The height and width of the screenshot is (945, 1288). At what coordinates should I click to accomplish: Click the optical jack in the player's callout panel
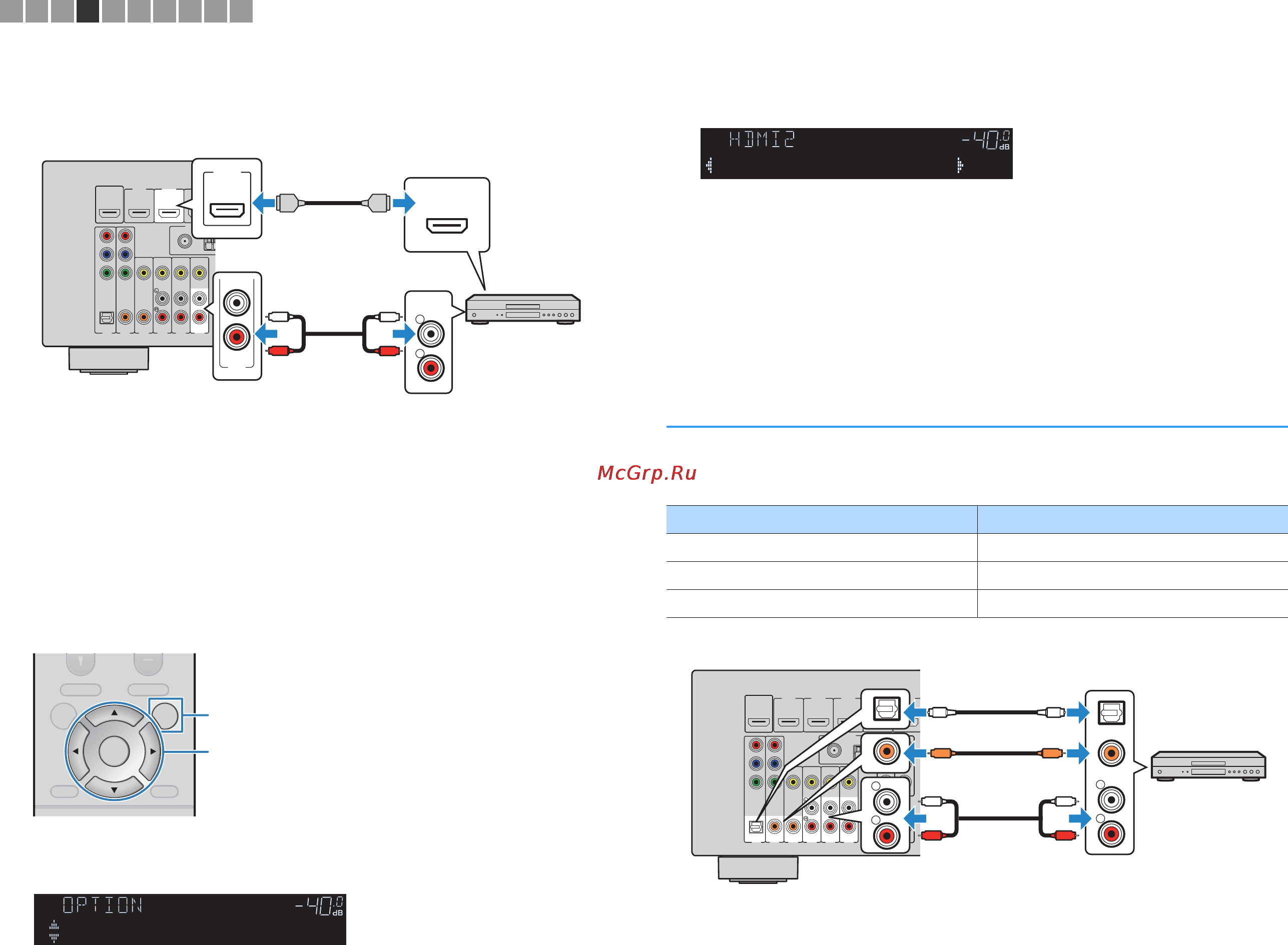pos(1111,713)
